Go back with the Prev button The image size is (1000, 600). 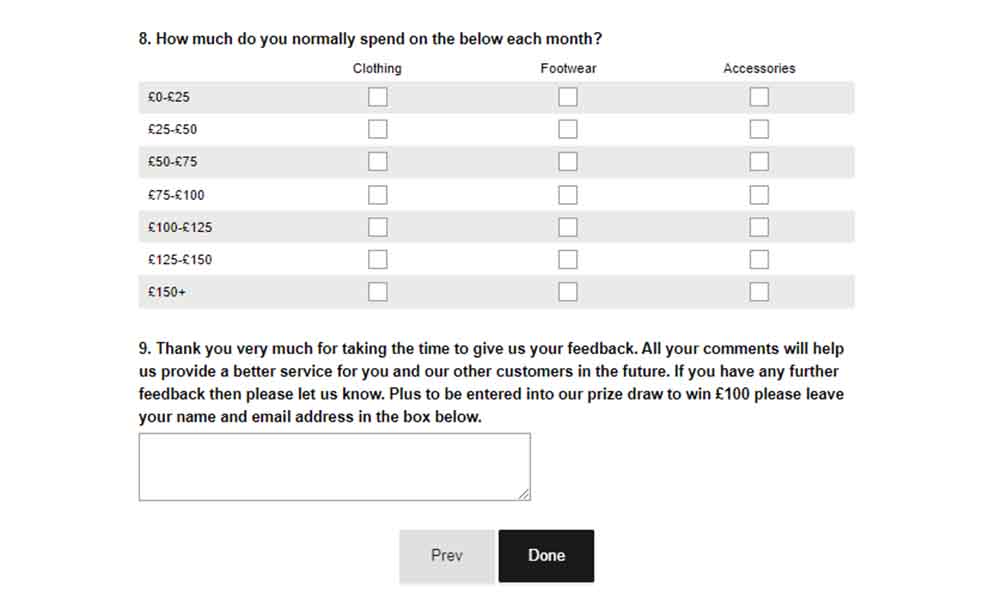447,556
